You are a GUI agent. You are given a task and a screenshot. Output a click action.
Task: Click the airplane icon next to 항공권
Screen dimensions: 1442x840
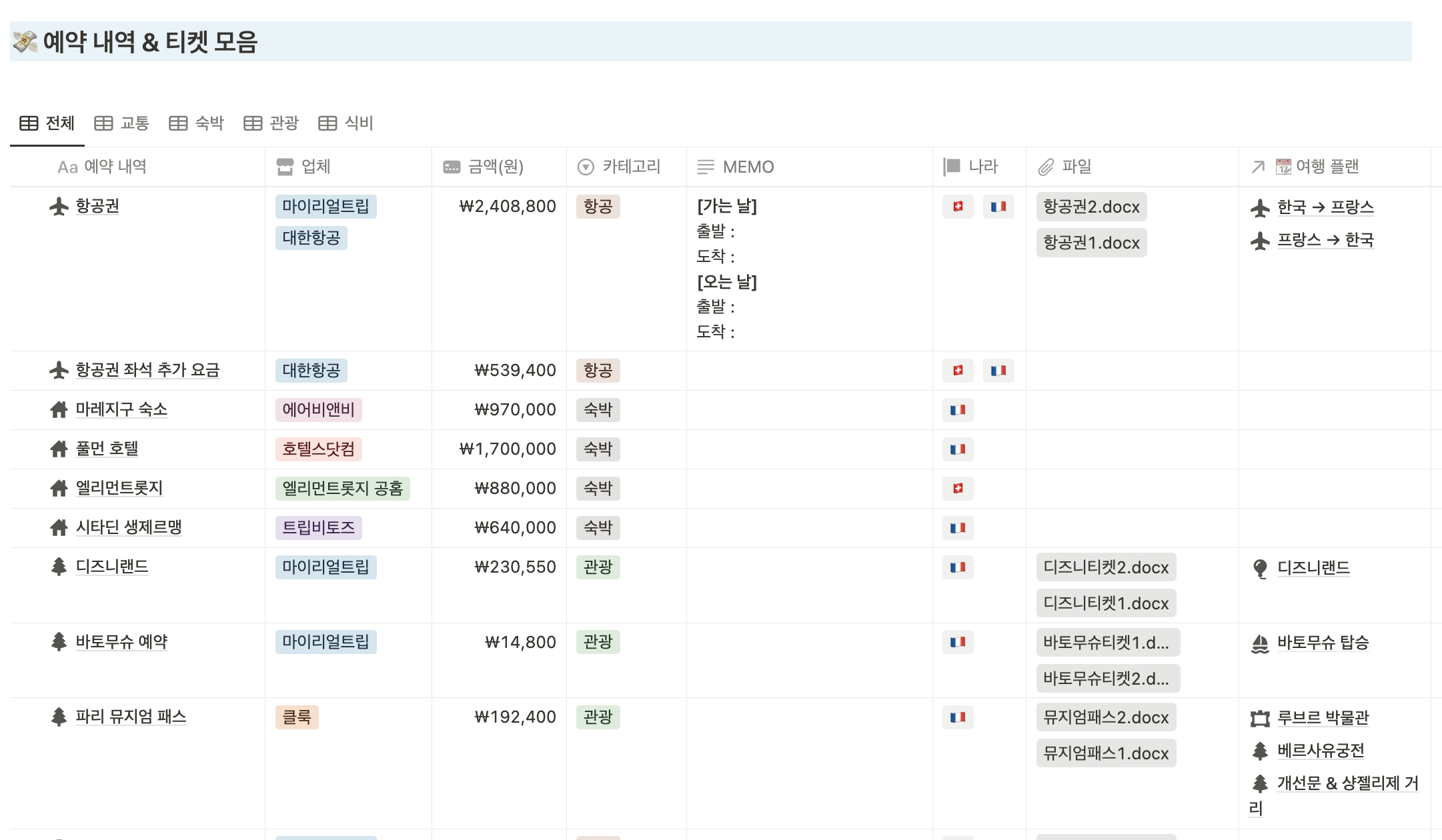pos(59,207)
